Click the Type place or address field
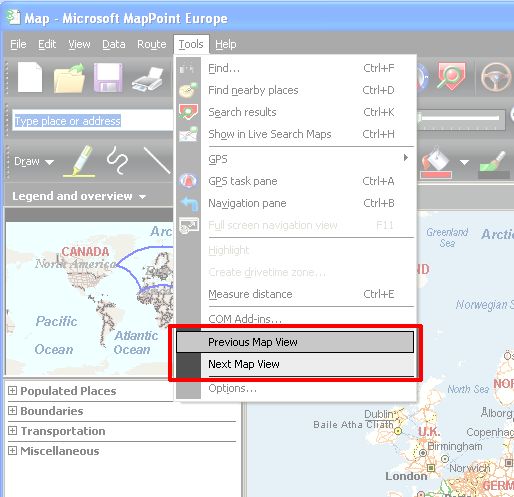 tap(93, 121)
